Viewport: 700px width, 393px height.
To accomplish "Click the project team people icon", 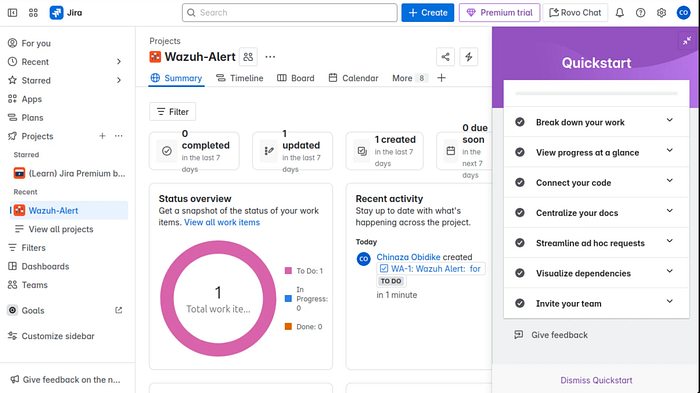I will tap(248, 57).
